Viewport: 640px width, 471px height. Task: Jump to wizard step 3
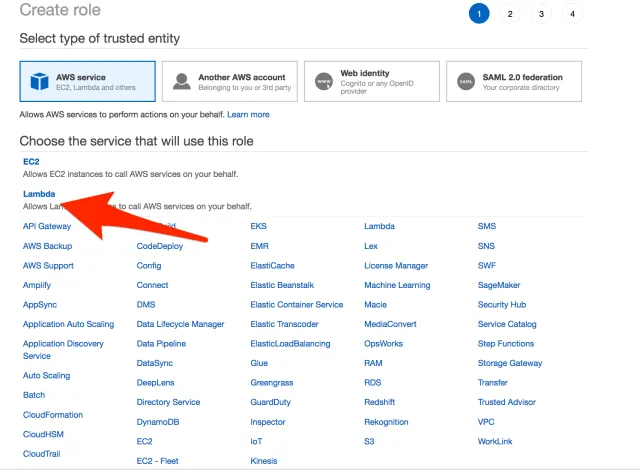541,13
